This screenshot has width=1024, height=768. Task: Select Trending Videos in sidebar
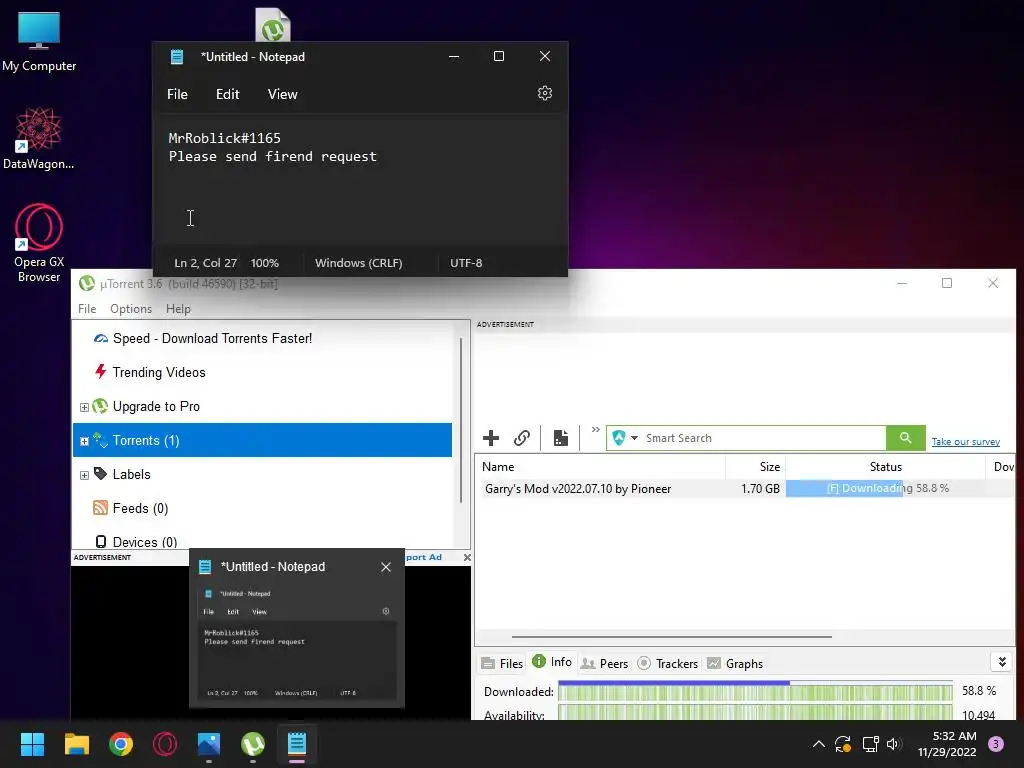[x=159, y=372]
